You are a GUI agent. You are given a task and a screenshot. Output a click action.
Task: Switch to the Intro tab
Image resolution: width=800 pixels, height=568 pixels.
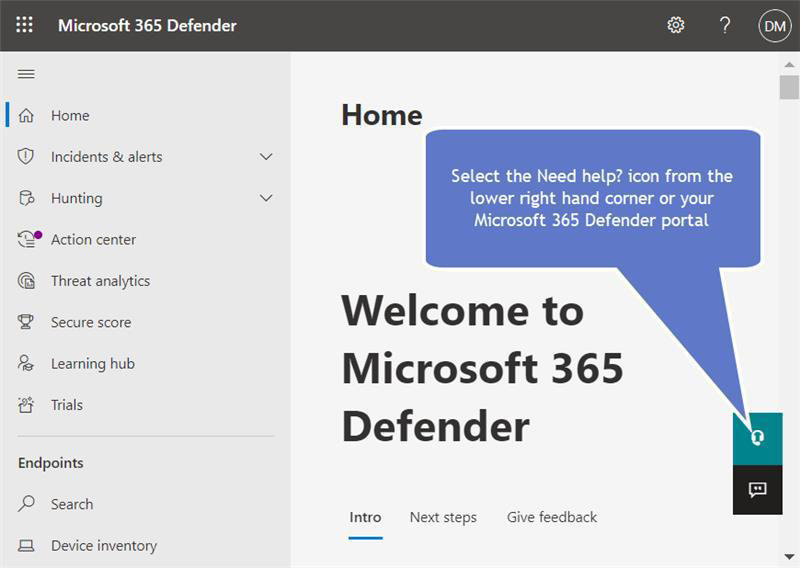[x=365, y=517]
